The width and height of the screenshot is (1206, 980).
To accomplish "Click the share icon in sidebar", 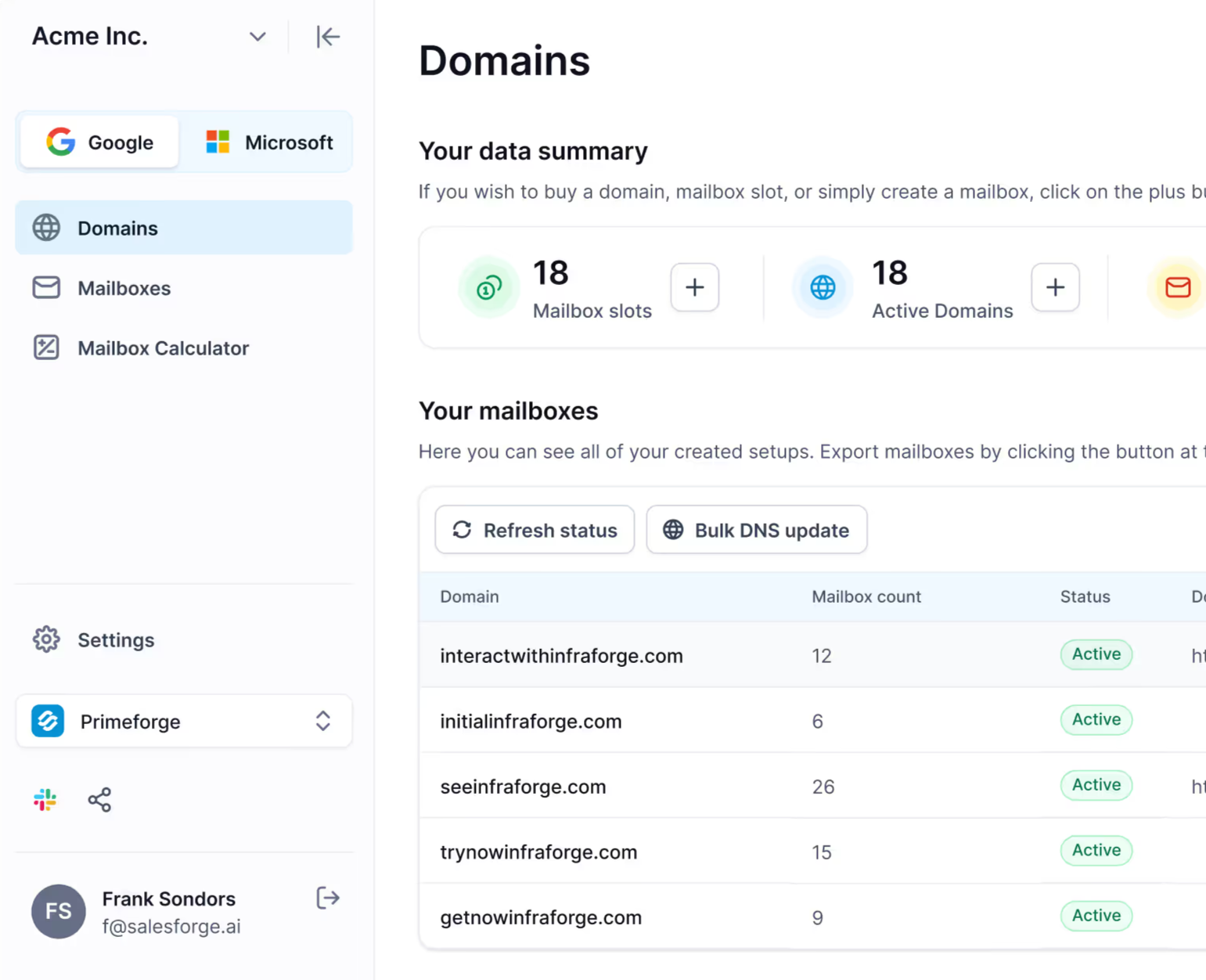I will point(99,799).
